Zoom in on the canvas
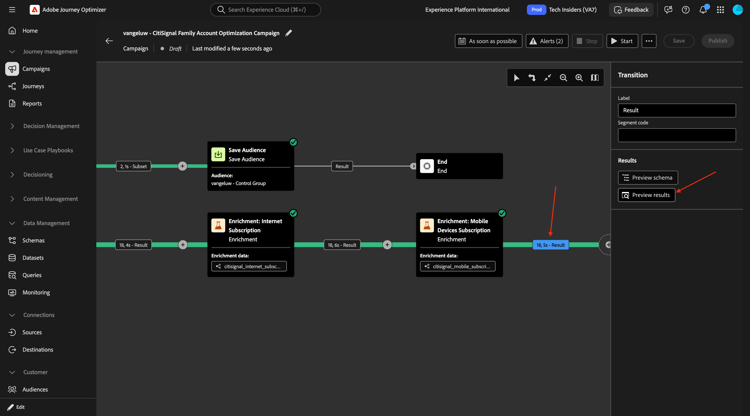750x416 pixels. click(x=579, y=77)
